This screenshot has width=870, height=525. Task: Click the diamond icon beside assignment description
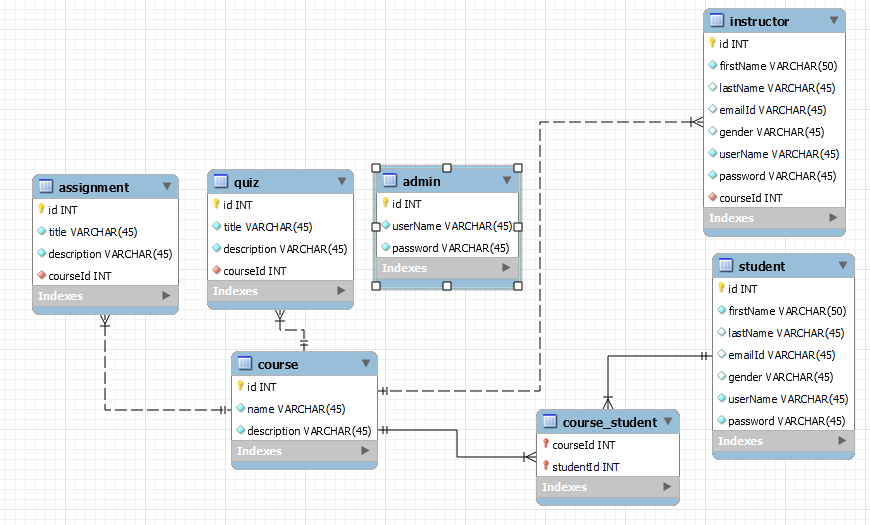(42, 253)
